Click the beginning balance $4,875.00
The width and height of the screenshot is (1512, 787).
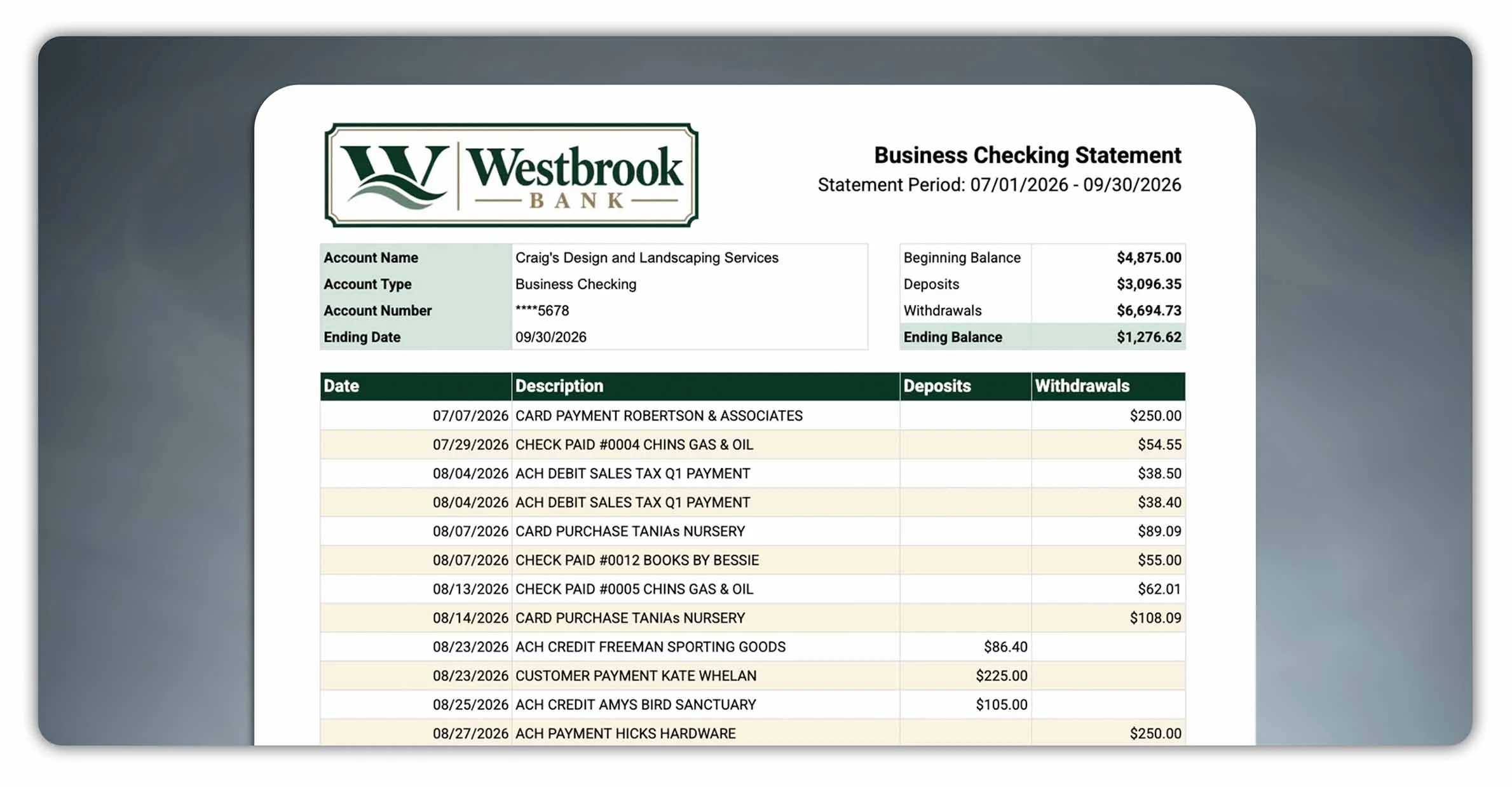[x=1148, y=257]
